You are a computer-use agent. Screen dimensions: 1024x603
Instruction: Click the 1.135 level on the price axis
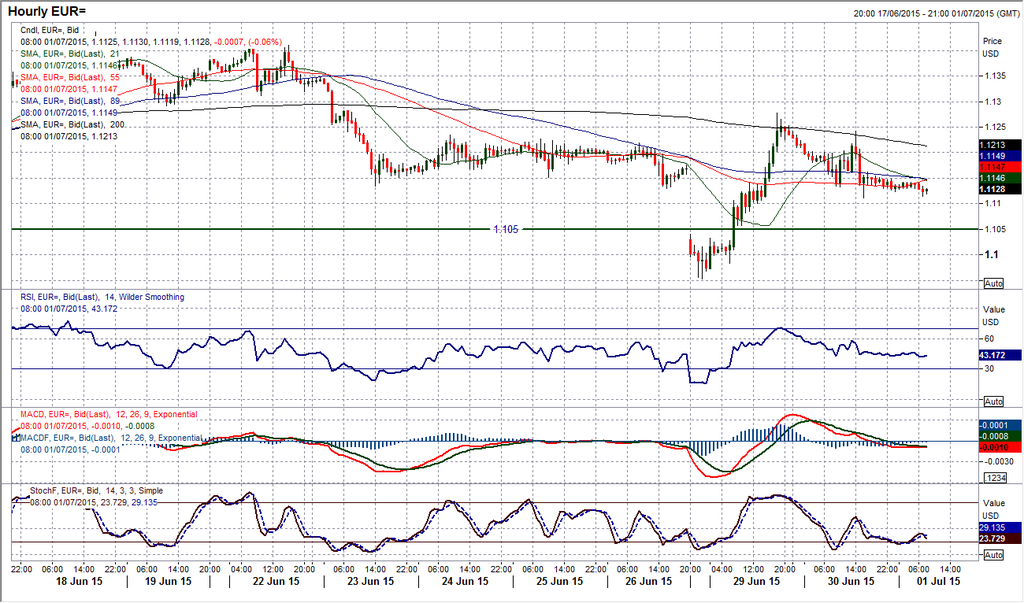click(995, 76)
